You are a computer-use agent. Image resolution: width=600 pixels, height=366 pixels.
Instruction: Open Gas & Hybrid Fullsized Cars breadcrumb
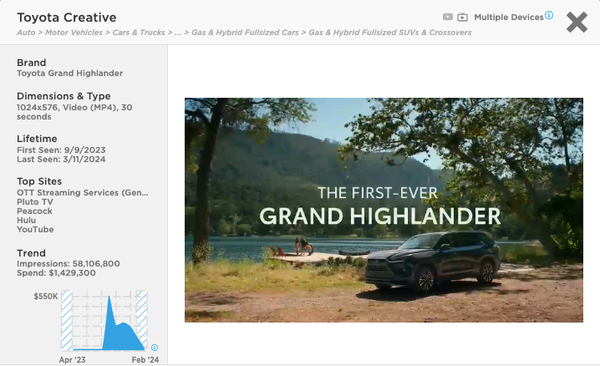(x=245, y=33)
